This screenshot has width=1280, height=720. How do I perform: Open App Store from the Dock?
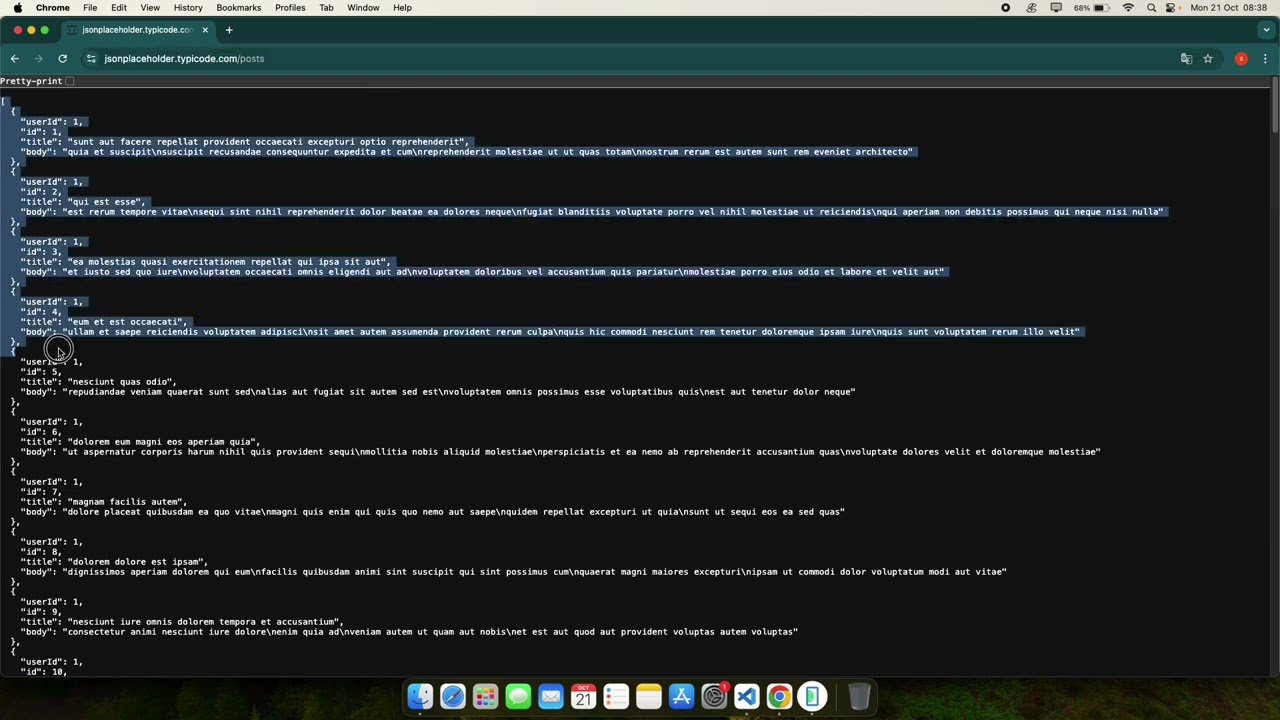[x=681, y=696]
